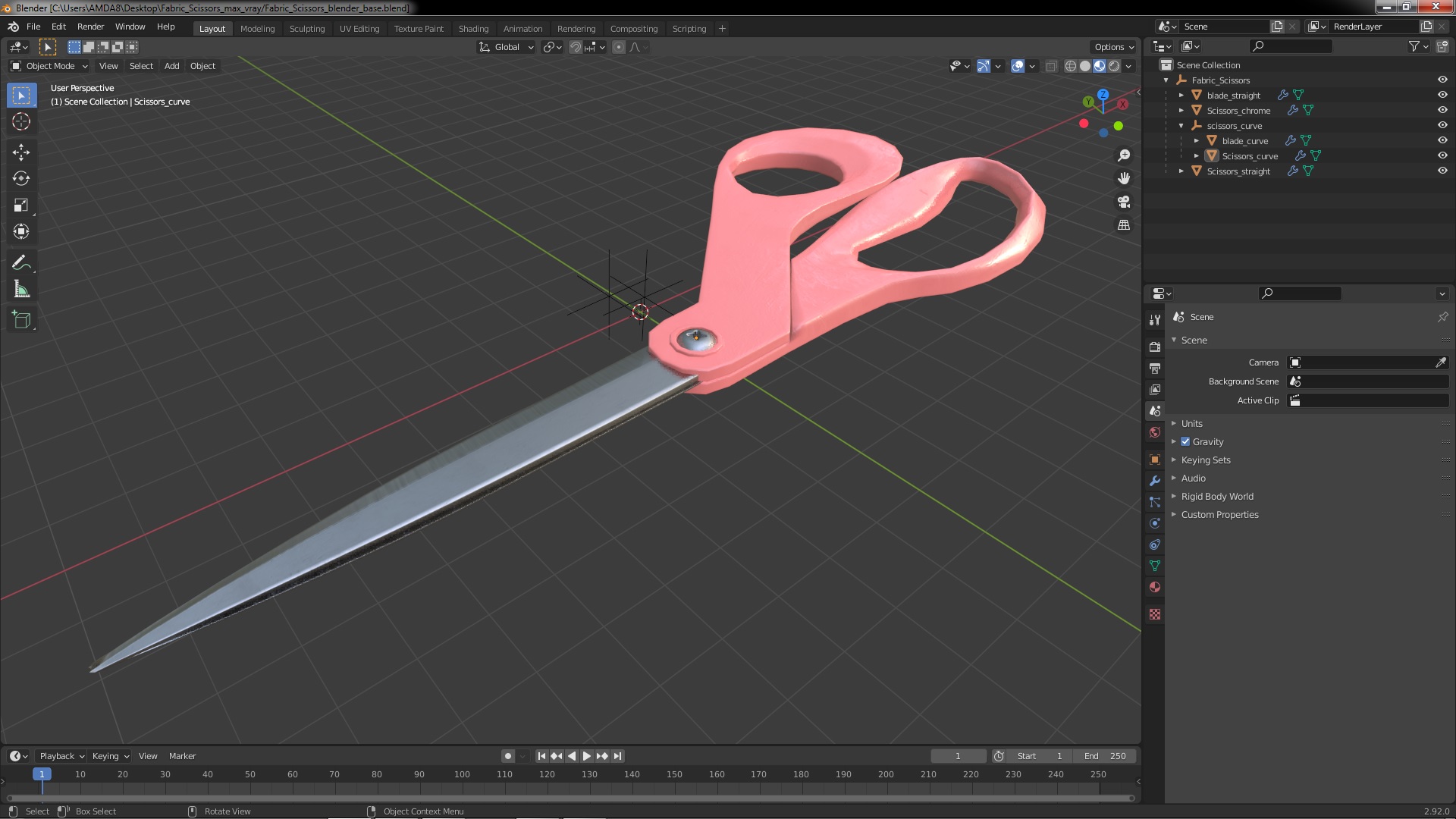Activate the Move tool
1456x819 pixels.
pyautogui.click(x=21, y=152)
